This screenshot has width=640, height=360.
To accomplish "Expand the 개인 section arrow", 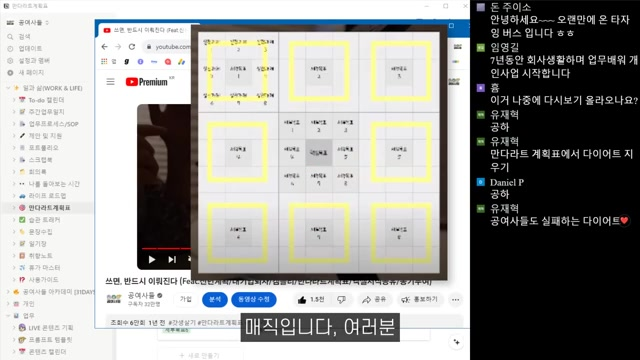I will coord(8,304).
